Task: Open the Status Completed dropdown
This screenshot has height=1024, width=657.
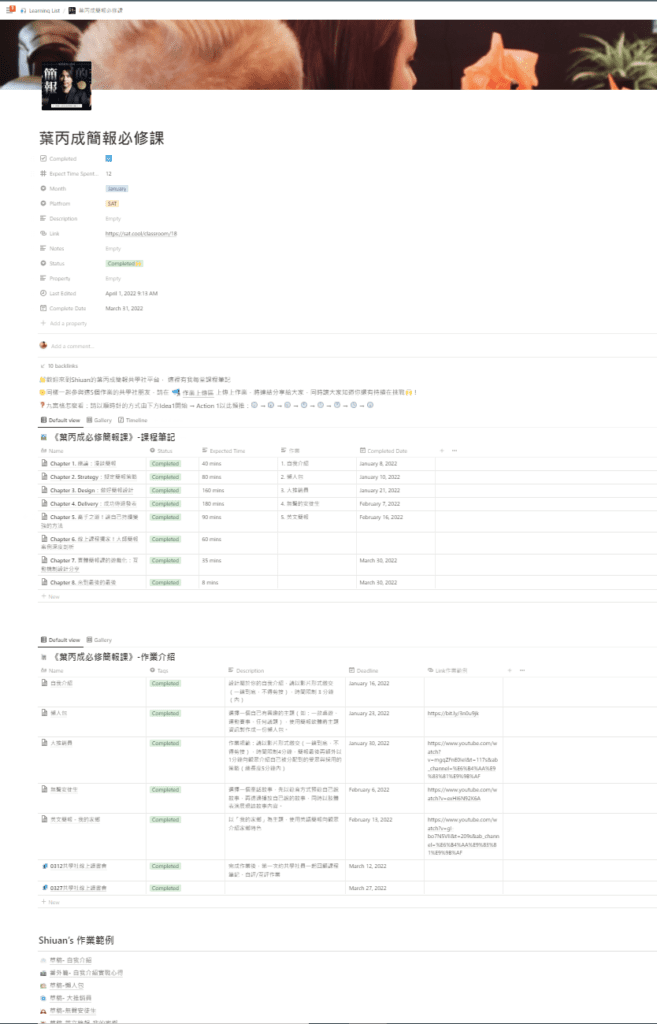Action: pos(125,263)
